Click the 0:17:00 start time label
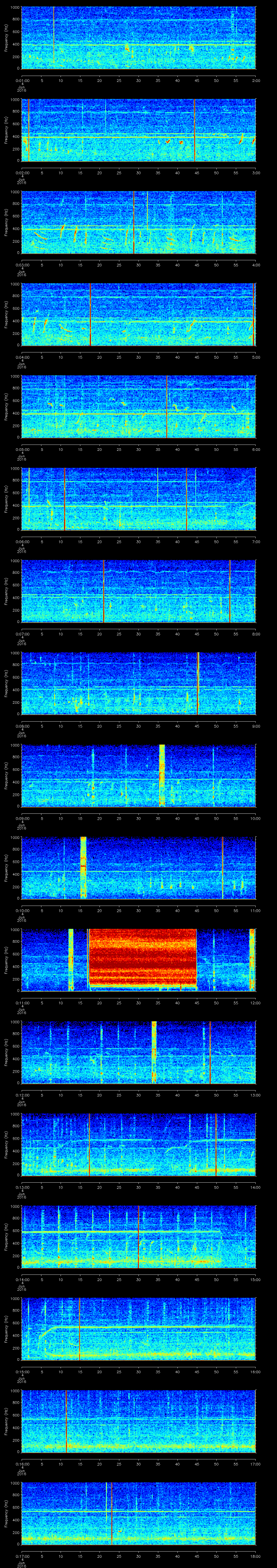This screenshot has height=1568, width=277. click(22, 1556)
